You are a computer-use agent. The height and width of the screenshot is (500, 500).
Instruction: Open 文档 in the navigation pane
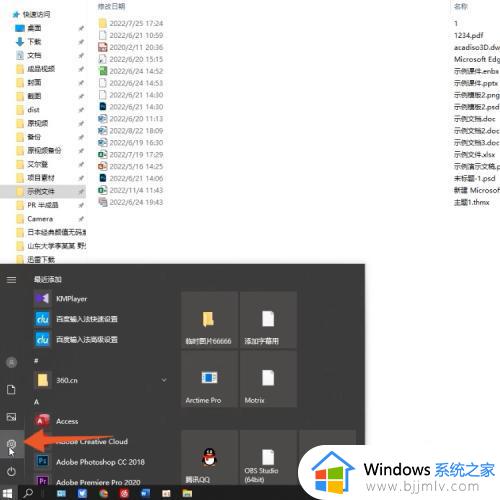34,55
